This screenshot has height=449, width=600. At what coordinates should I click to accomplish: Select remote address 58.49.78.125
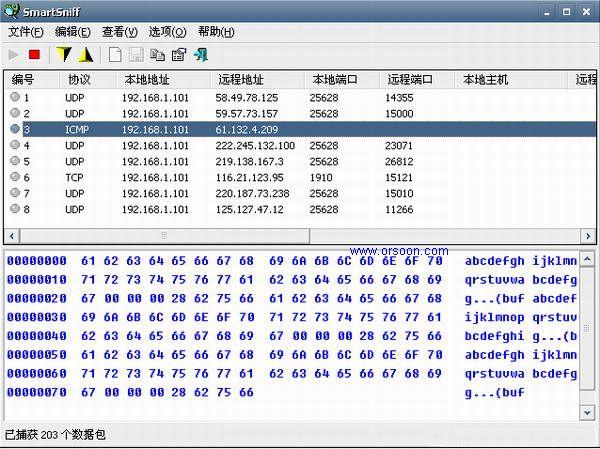246,98
